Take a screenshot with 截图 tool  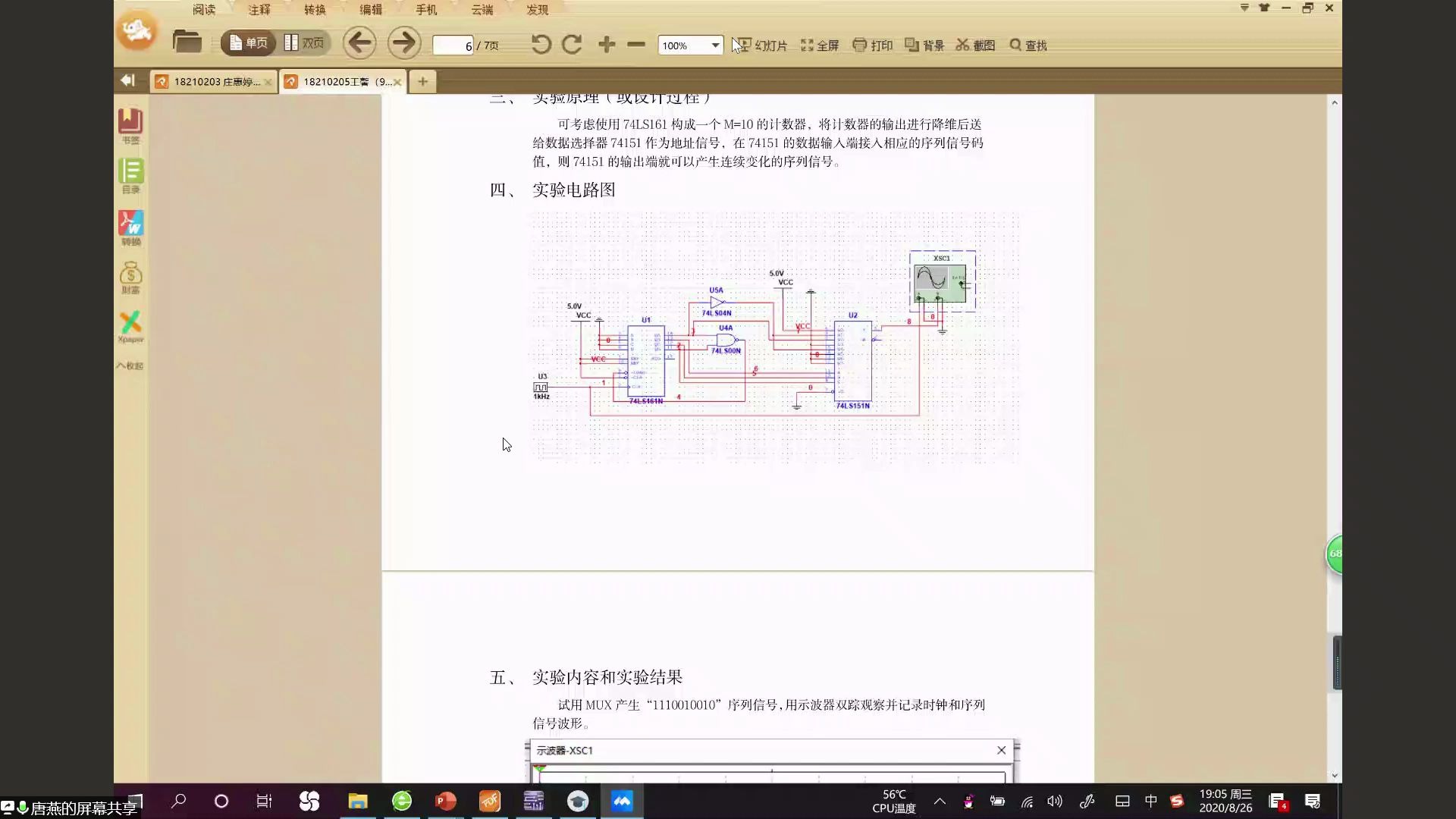pos(975,45)
